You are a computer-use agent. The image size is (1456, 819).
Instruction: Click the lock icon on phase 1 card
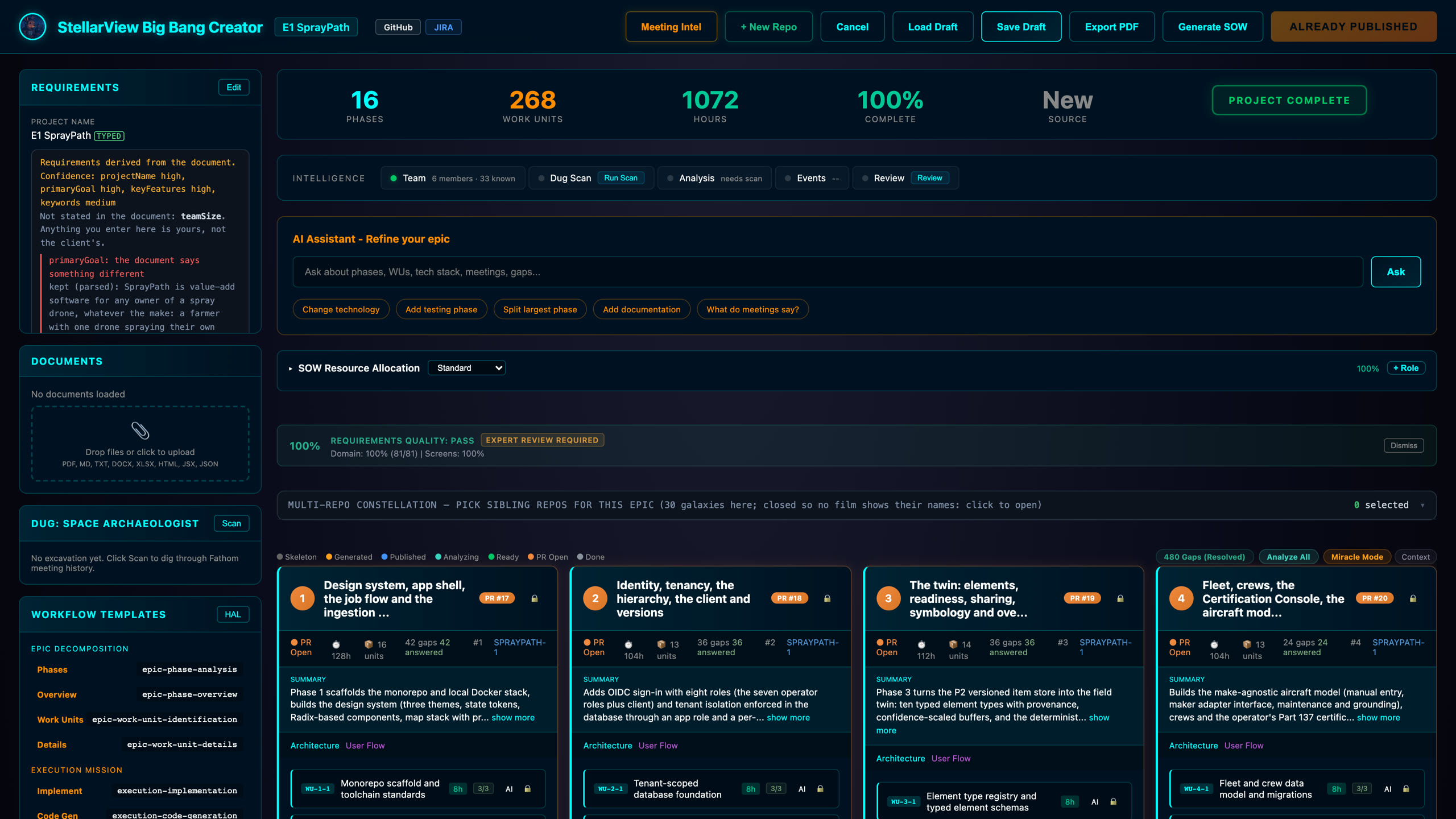pos(535,598)
